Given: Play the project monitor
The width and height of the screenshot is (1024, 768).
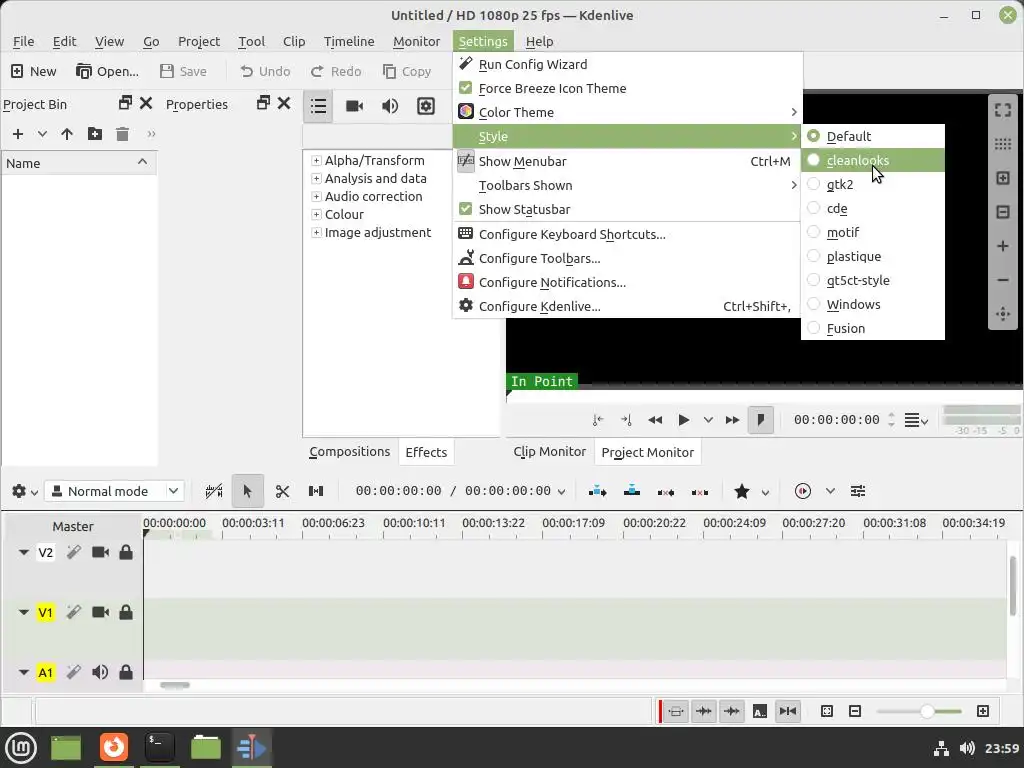Looking at the screenshot, I should [683, 420].
